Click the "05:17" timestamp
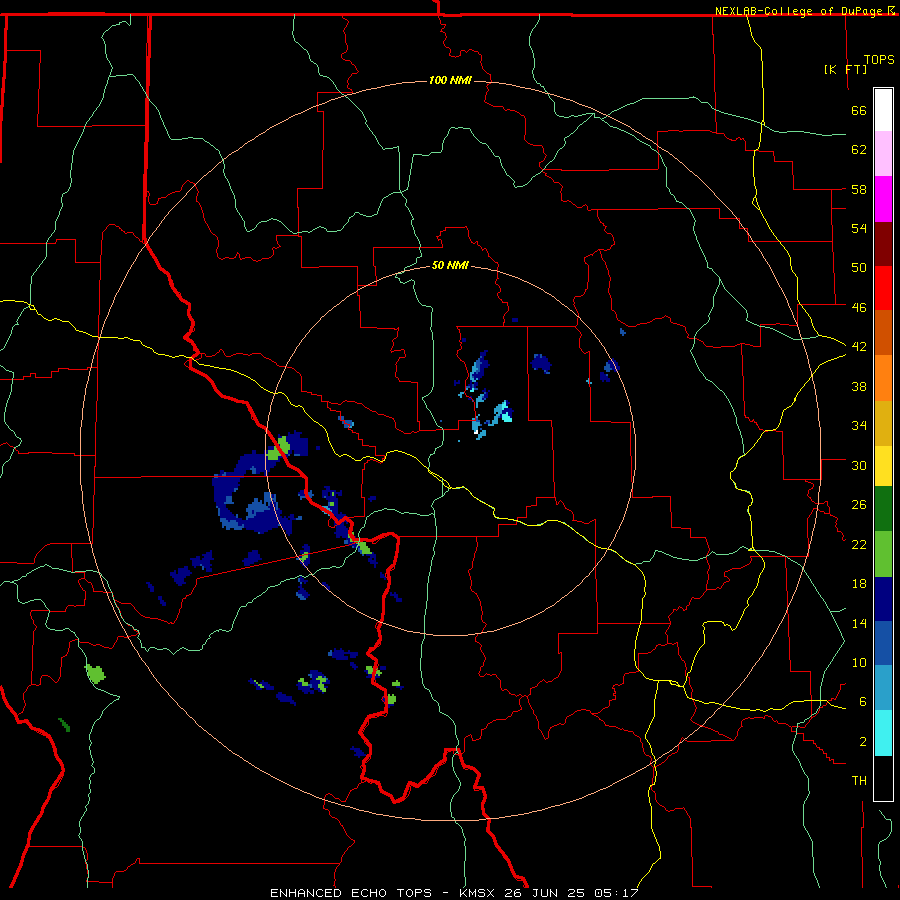The height and width of the screenshot is (900, 900). tap(617, 893)
